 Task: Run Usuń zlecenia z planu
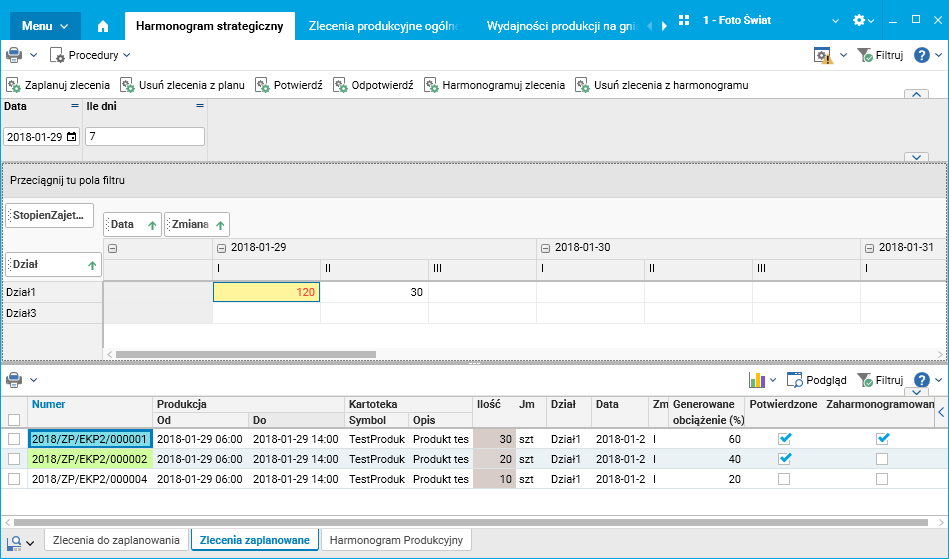182,85
